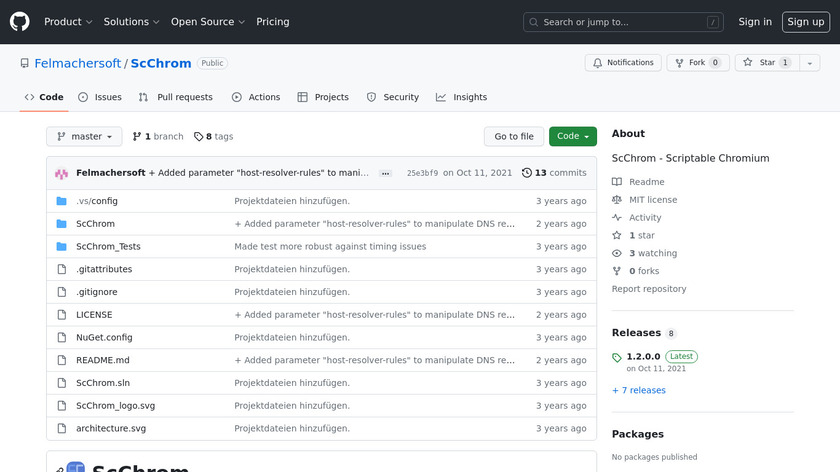Click the GitHub logo icon
Screen dimensions: 840x472
point(20,22)
